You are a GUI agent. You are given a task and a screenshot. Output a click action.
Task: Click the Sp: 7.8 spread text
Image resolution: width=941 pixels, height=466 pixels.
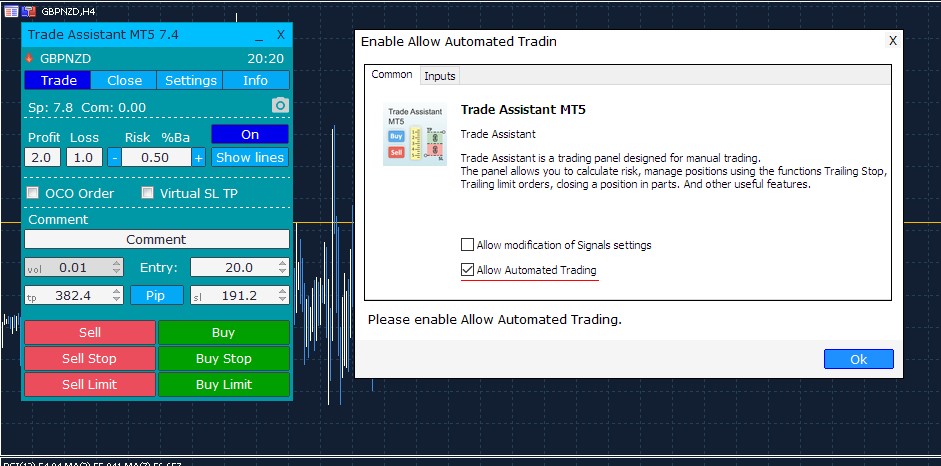(50, 108)
